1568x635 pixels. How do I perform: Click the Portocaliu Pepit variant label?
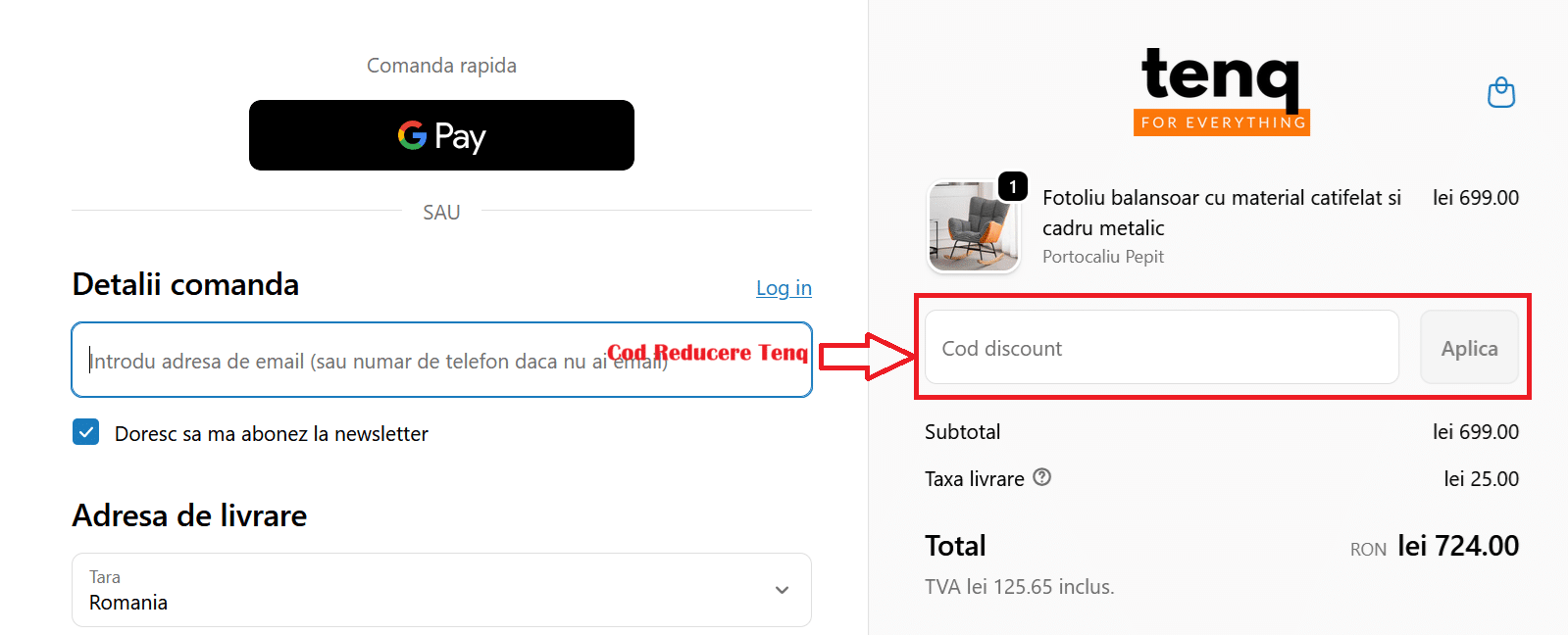1102,256
